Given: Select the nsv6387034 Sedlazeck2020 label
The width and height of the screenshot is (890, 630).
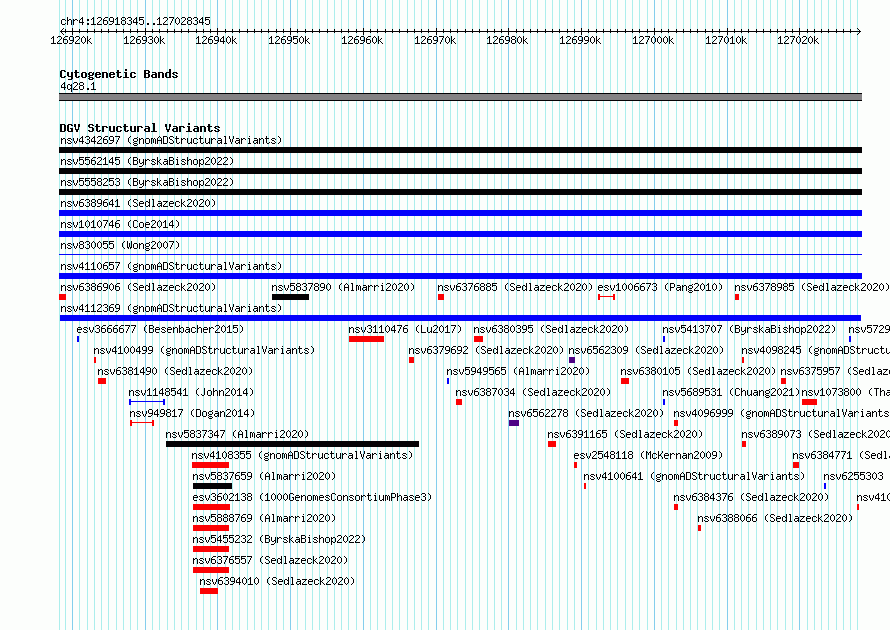Looking at the screenshot, I should pyautogui.click(x=533, y=392).
